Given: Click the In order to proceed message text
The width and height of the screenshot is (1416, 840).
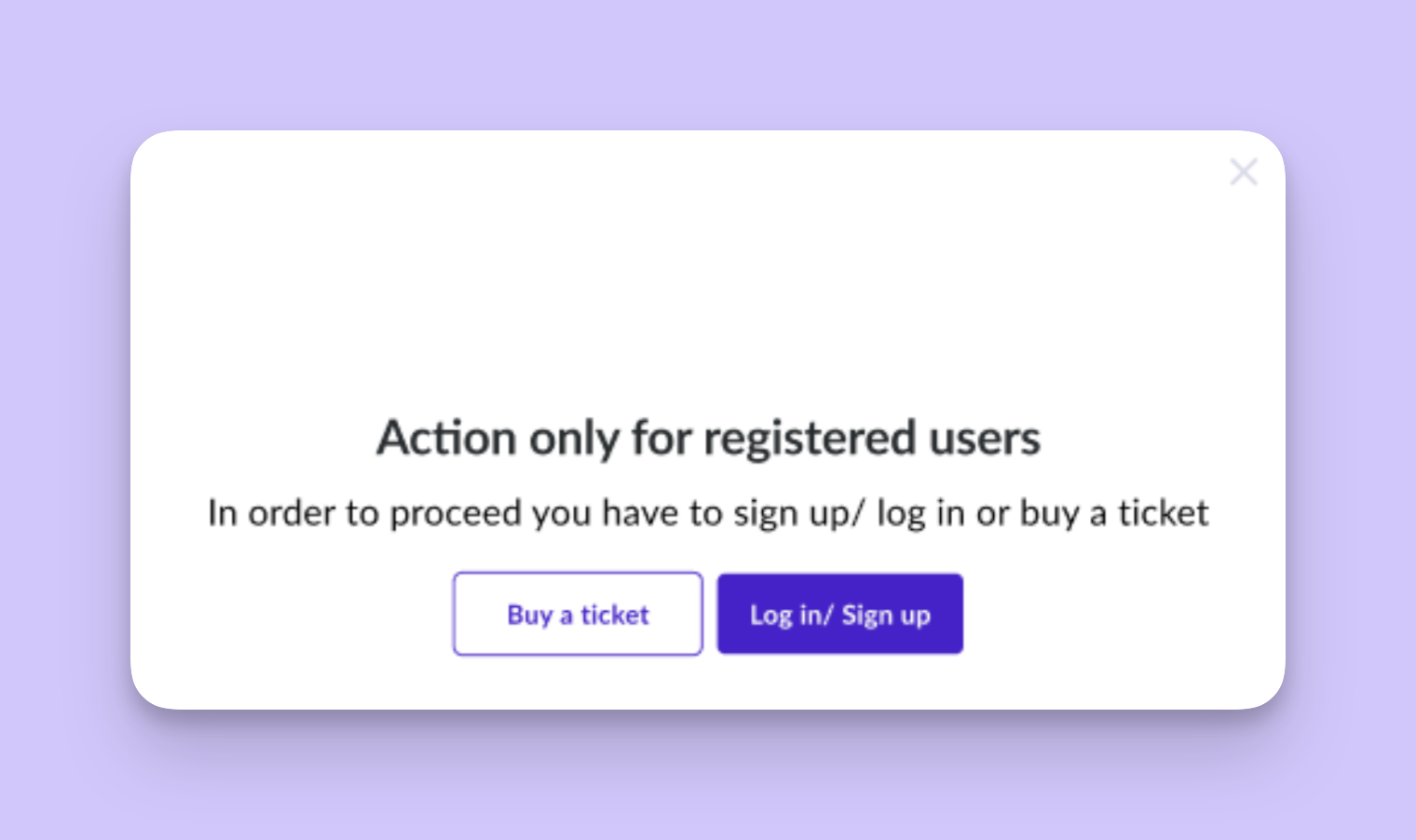Looking at the screenshot, I should coord(708,513).
